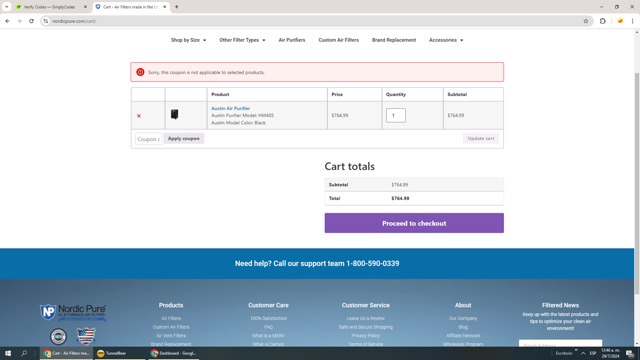Viewport: 640px width, 360px height.
Task: Open the Austin Air Purifier product link
Action: pos(231,109)
